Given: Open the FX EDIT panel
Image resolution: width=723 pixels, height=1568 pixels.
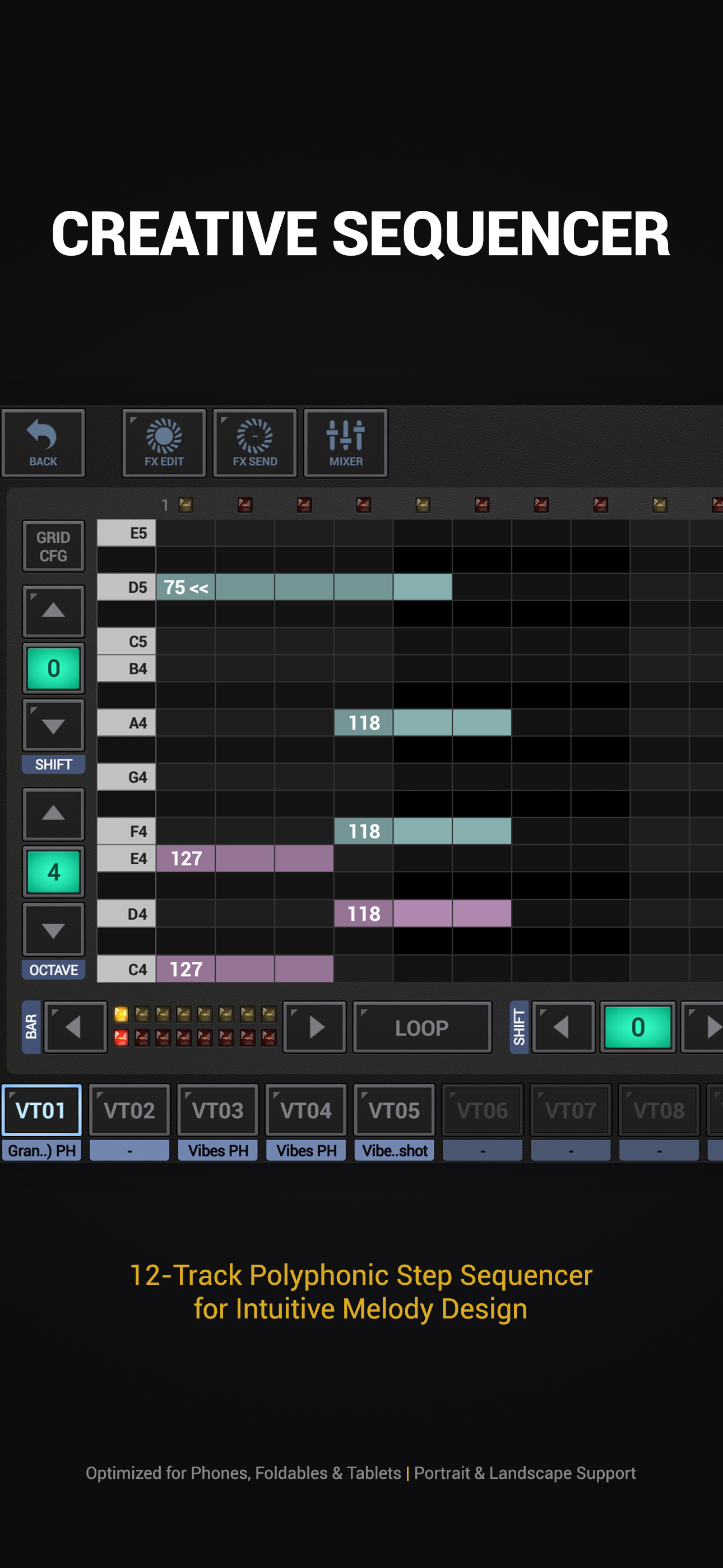Looking at the screenshot, I should pos(164,442).
